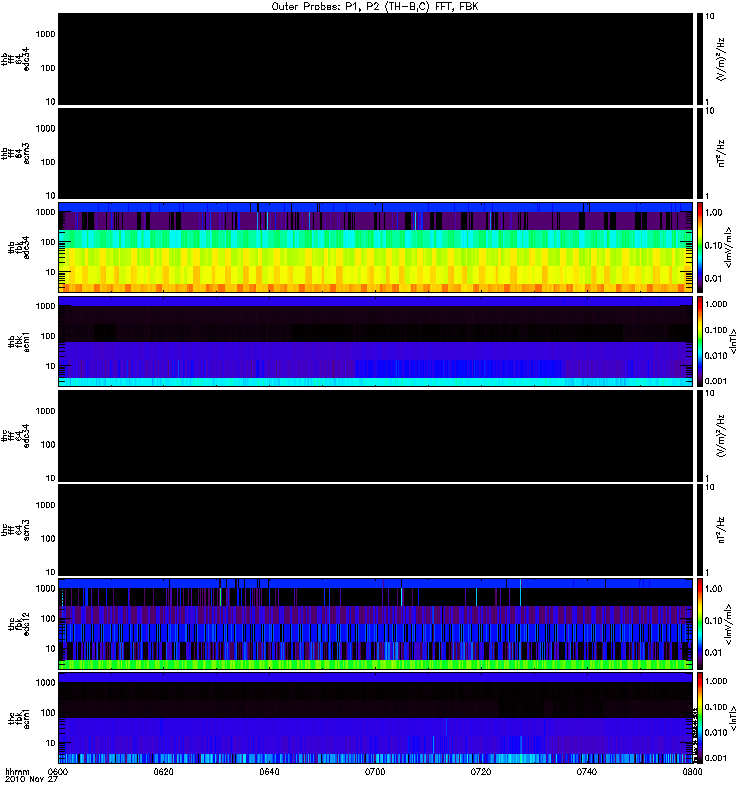This screenshot has width=750, height=800.
Task: Click the 'thc fff 64 edc34' y-axis label
Action: 15,435
